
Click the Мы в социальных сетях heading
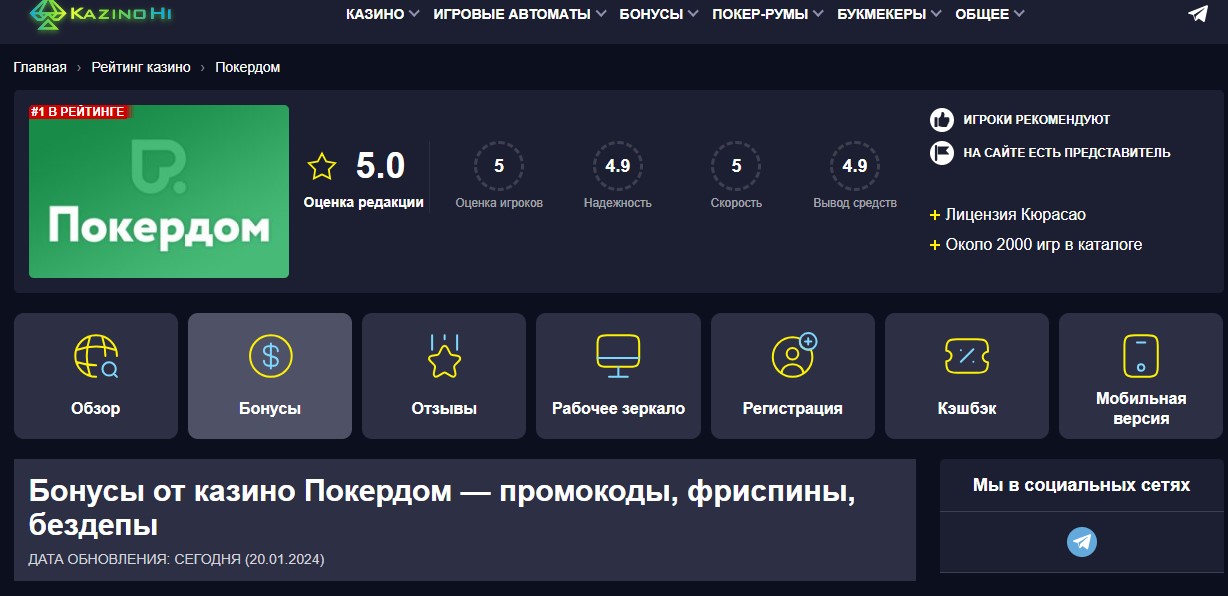pos(1082,485)
